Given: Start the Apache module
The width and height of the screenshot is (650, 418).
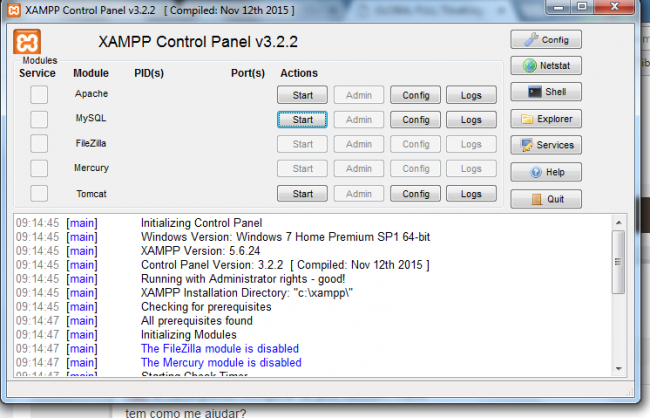Looking at the screenshot, I should (302, 95).
